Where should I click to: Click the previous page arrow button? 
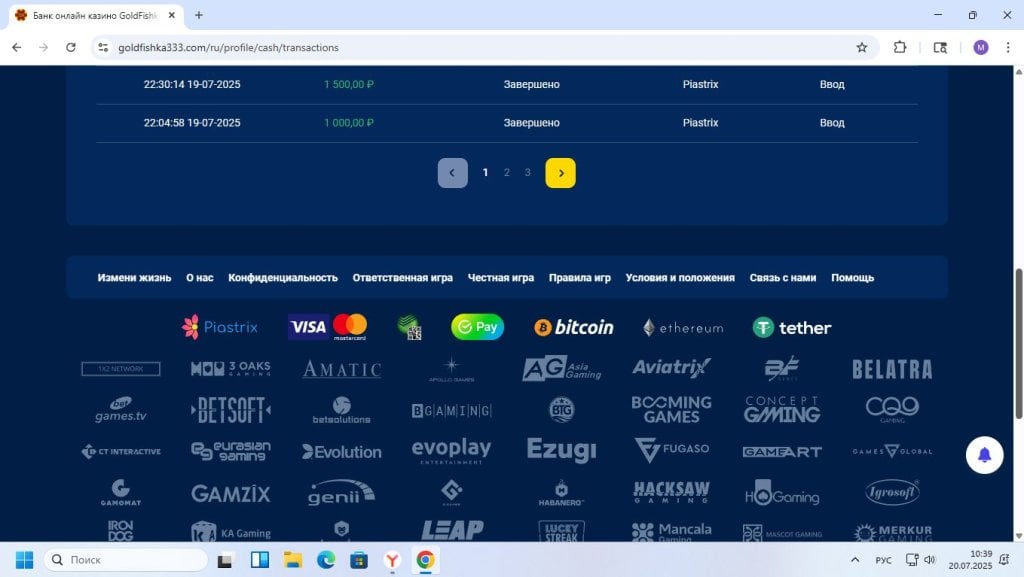[x=453, y=173]
